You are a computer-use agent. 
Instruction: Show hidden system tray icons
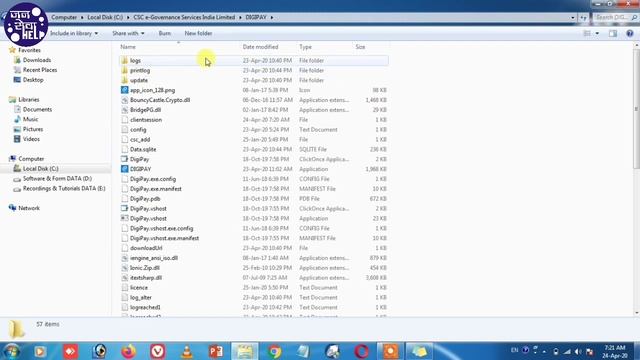[544, 351]
